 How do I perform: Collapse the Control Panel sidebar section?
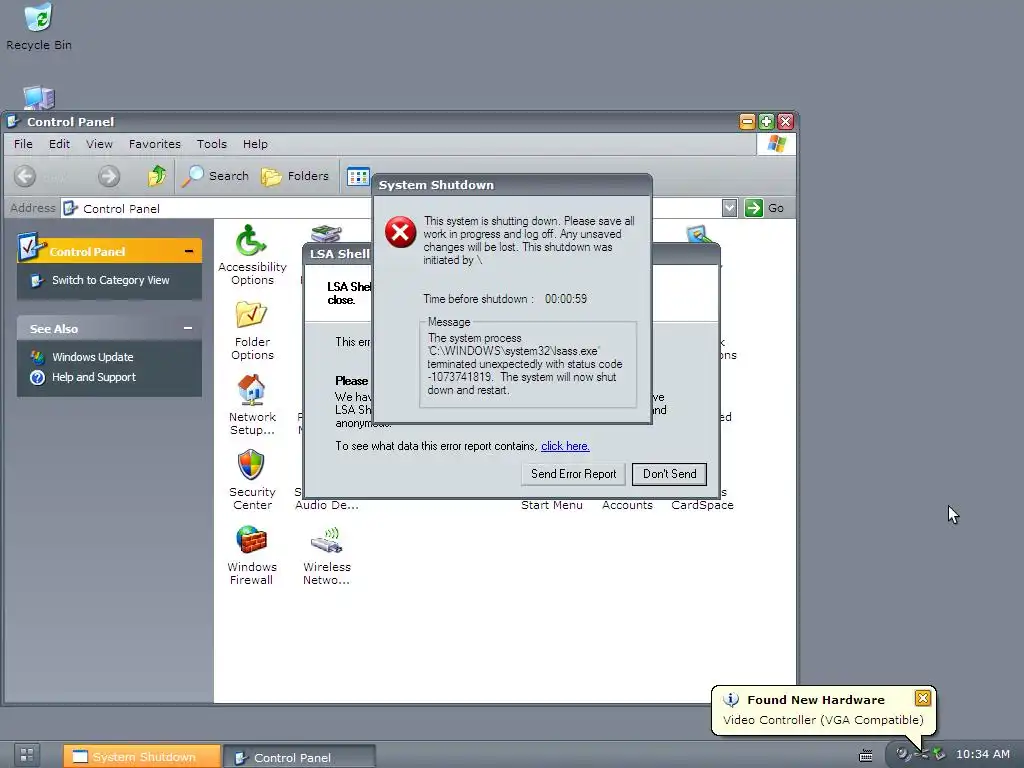(189, 251)
